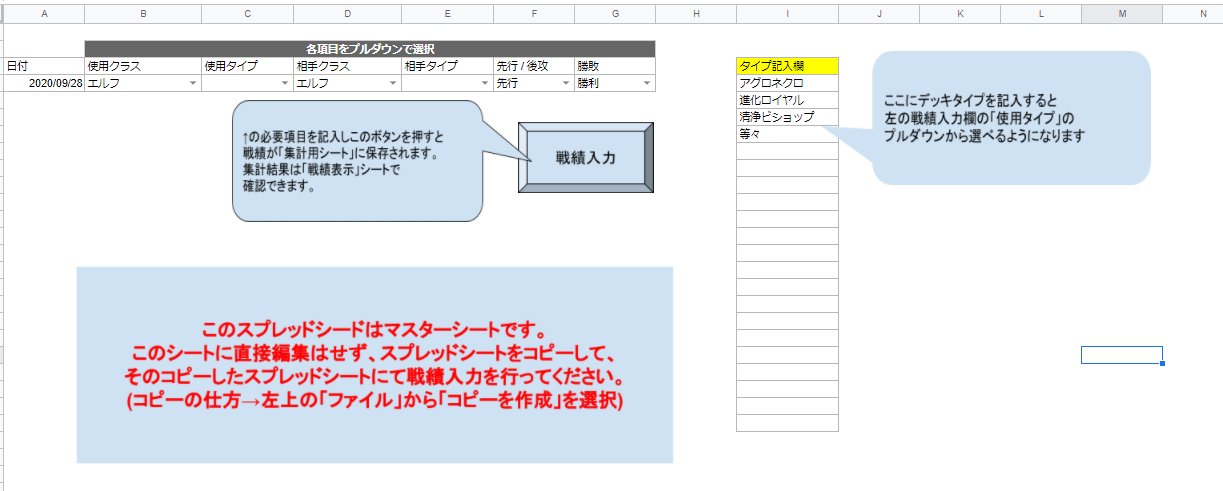Select column C header
Viewport: 1223px width, 491px height.
(246, 12)
